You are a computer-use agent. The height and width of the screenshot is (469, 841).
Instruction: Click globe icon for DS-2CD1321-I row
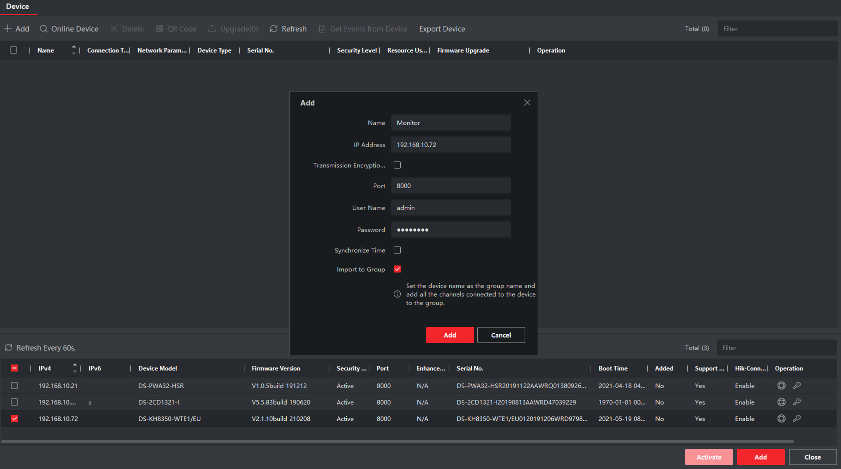pos(781,401)
